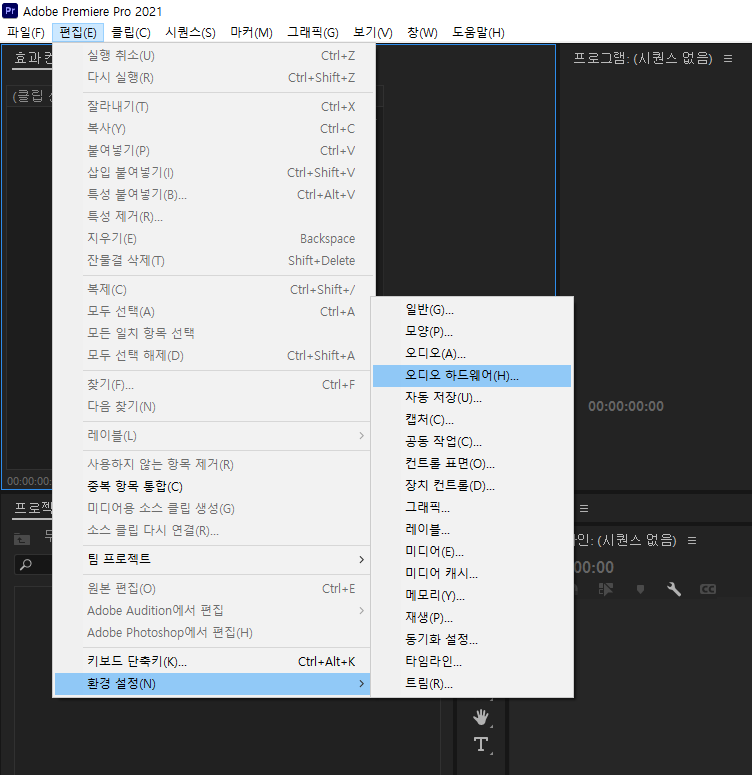Choose 동기화 설정... preferences

472,640
